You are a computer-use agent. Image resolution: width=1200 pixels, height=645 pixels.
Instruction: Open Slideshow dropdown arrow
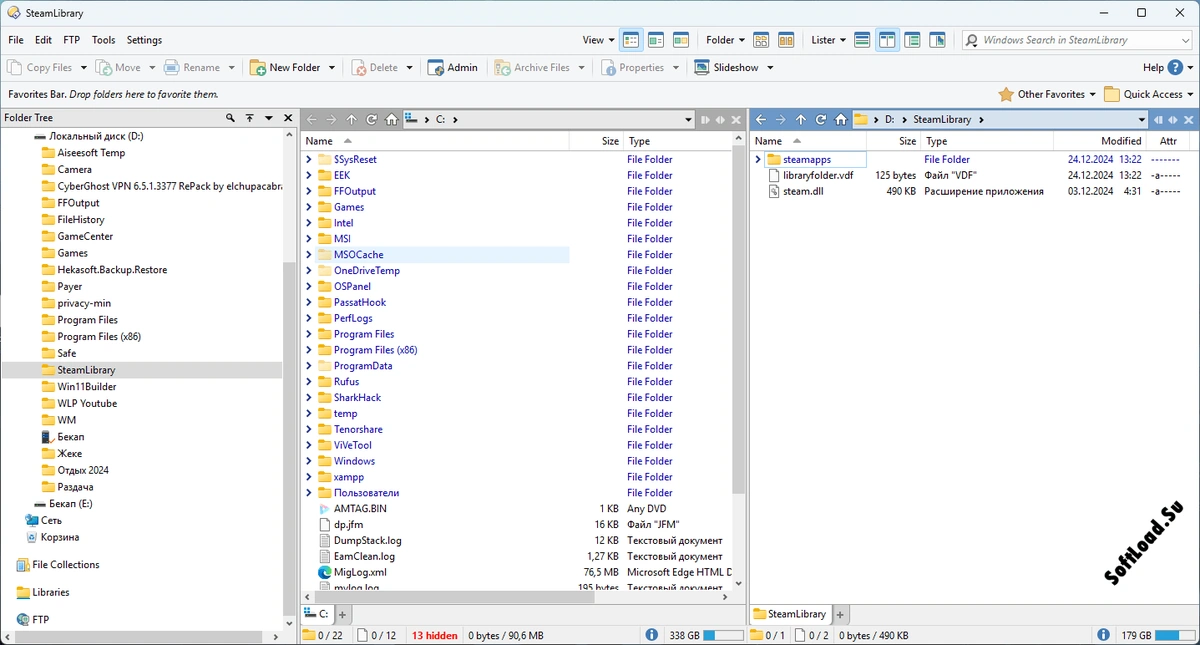click(x=770, y=67)
